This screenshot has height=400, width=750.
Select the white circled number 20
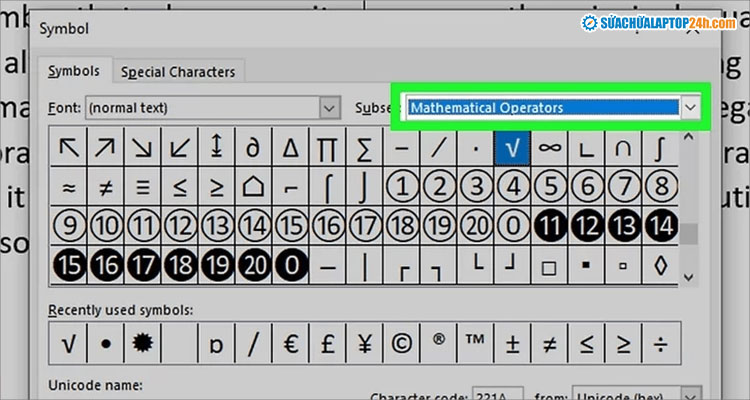(476, 226)
